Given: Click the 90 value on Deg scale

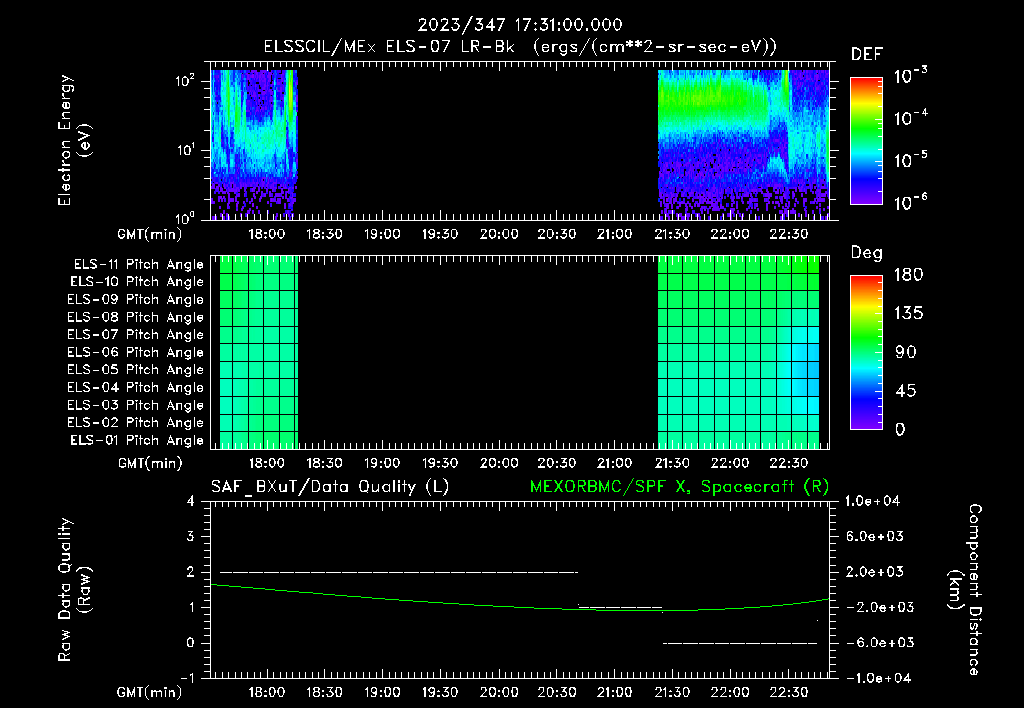Looking at the screenshot, I should (x=906, y=353).
